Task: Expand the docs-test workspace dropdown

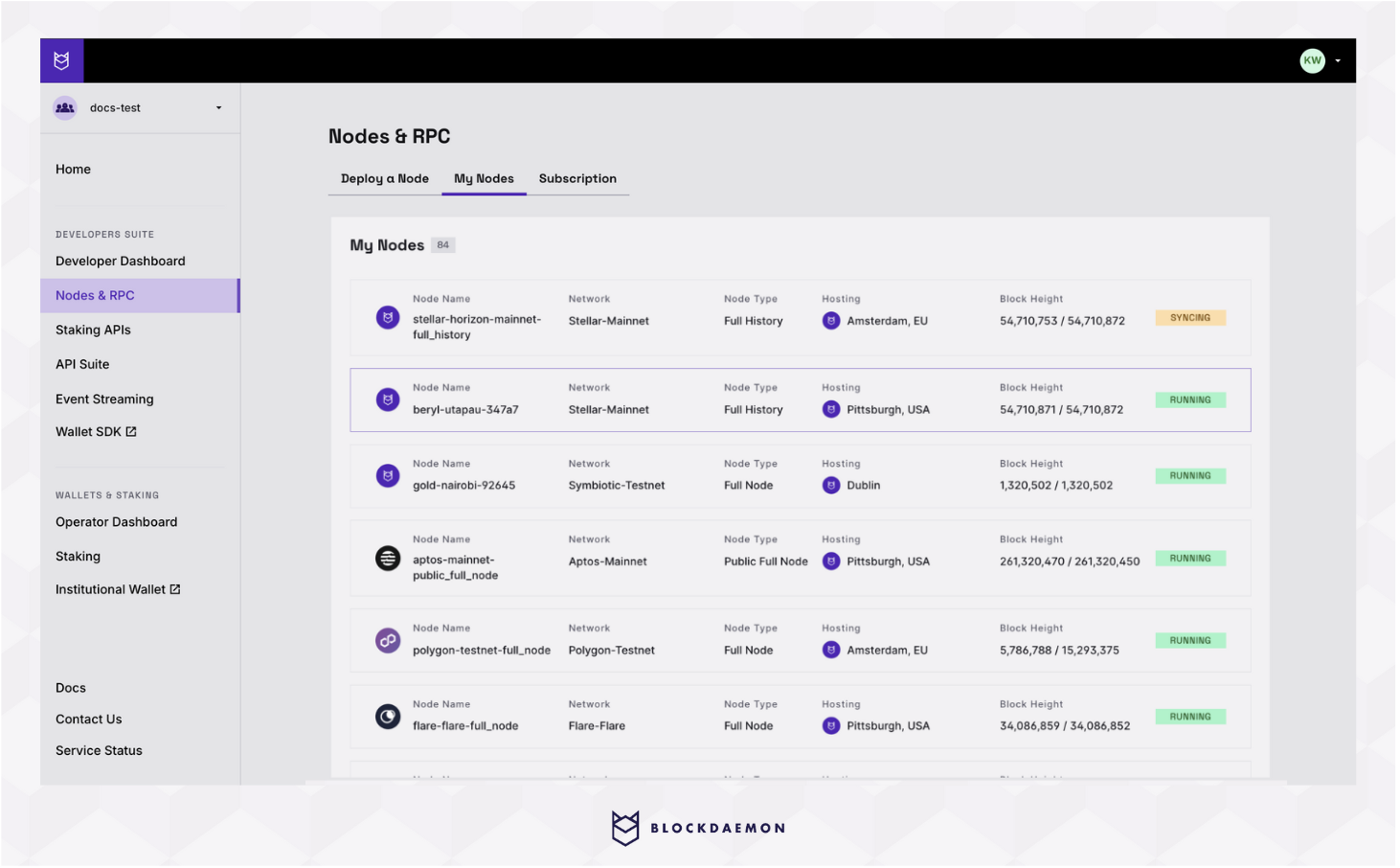Action: tap(219, 108)
